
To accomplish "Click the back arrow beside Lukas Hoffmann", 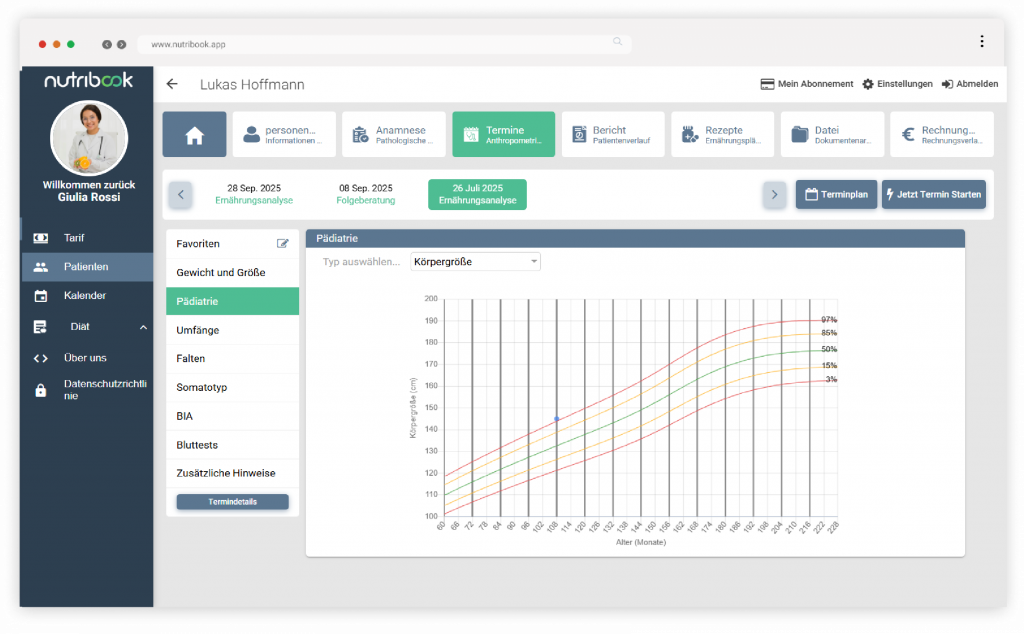I will [172, 85].
